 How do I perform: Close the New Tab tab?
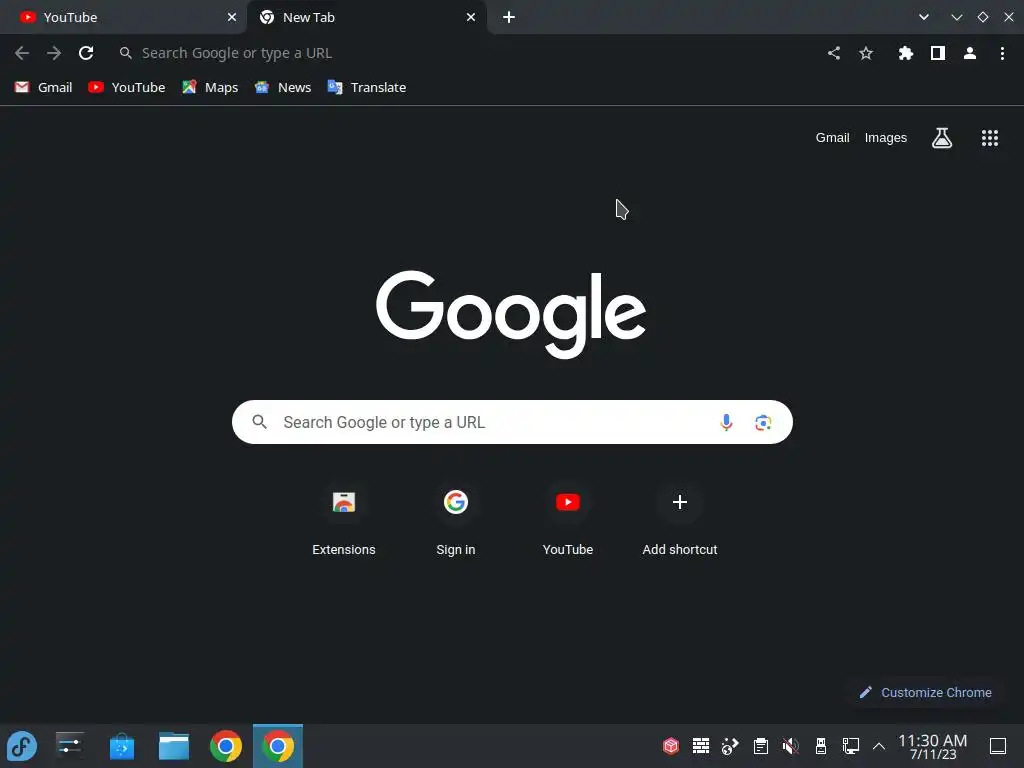click(x=471, y=18)
